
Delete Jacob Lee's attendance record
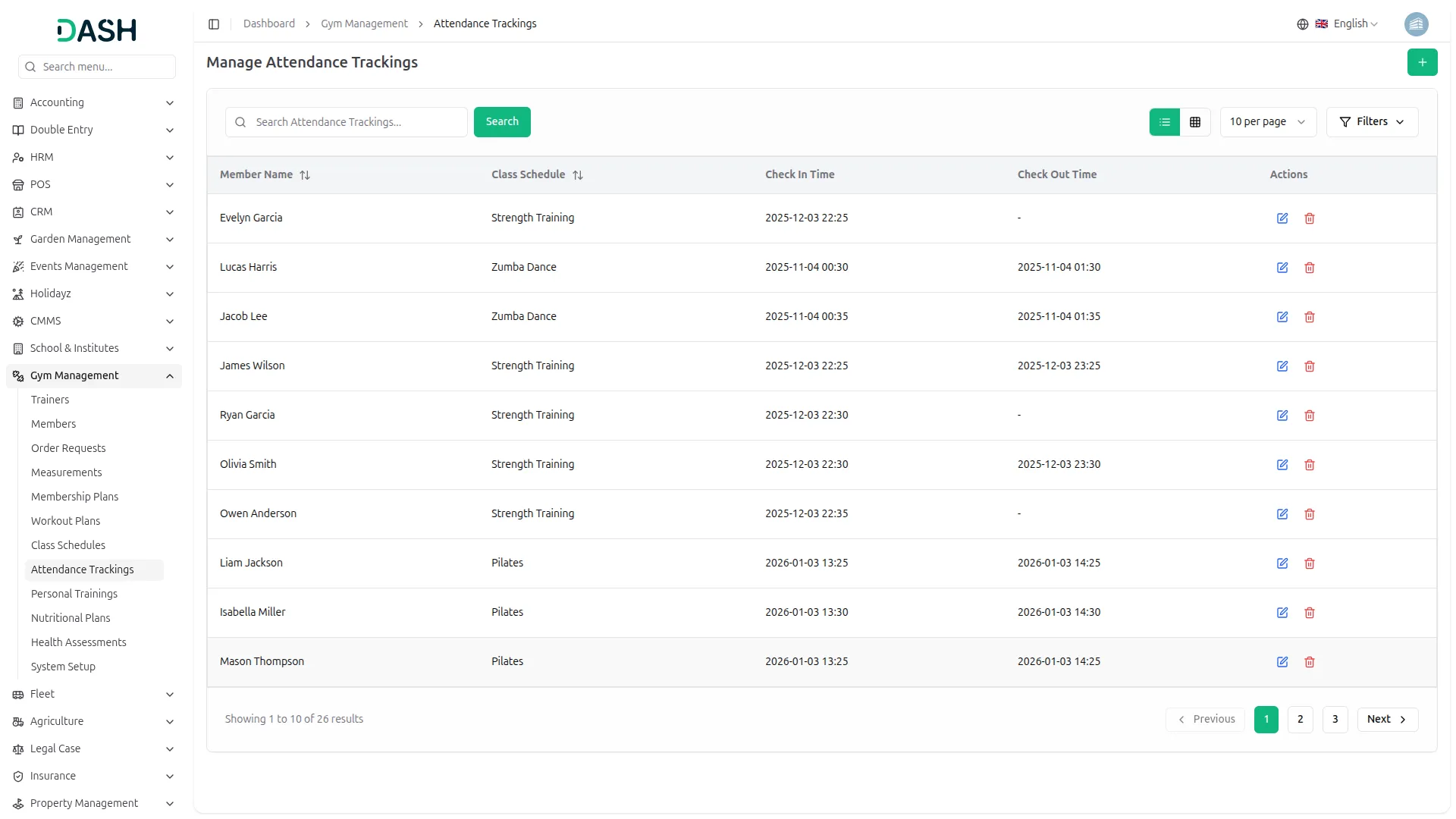1309,317
